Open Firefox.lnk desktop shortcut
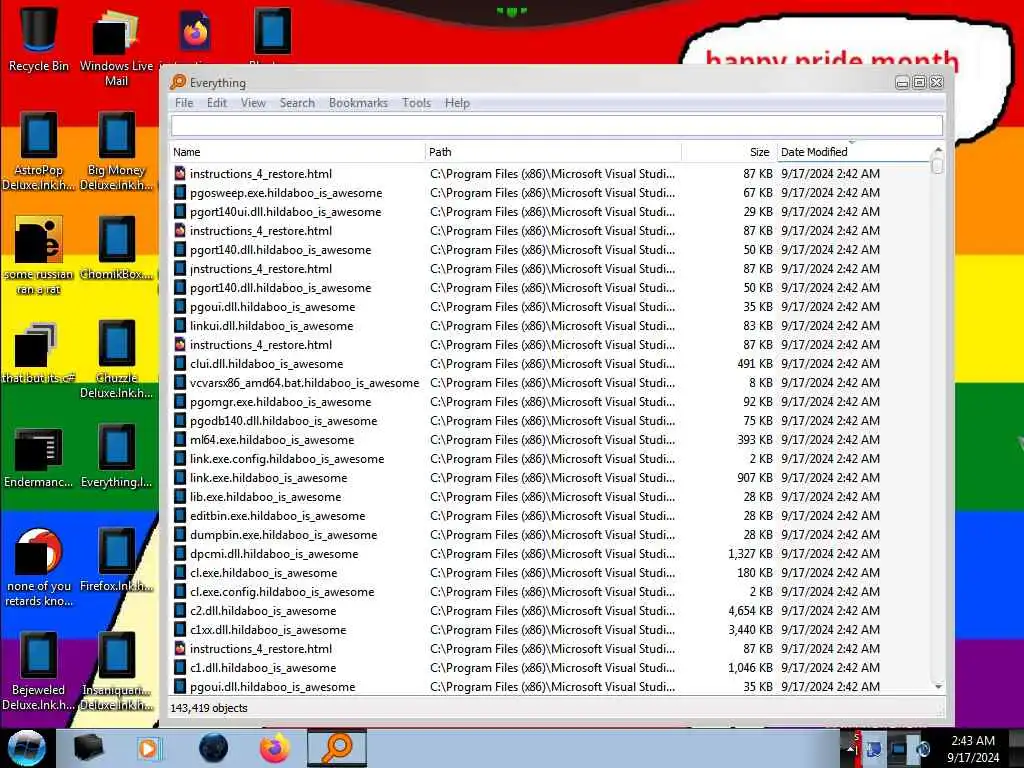The image size is (1024, 768). pos(116,560)
